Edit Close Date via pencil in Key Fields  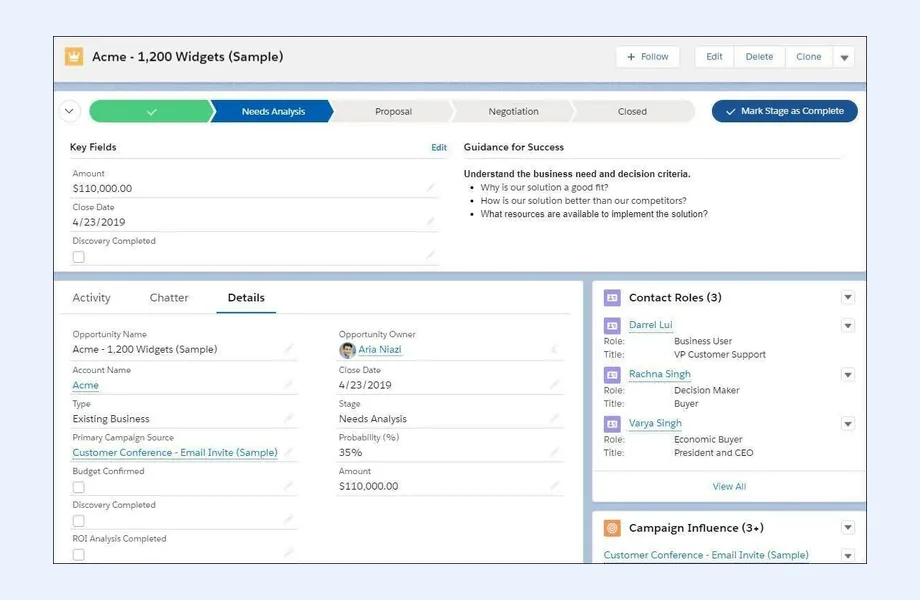click(x=431, y=221)
